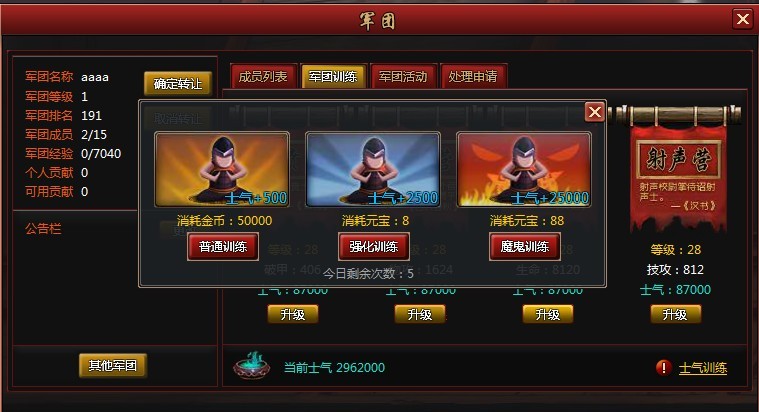Start 普通训练 normal training

(223, 246)
